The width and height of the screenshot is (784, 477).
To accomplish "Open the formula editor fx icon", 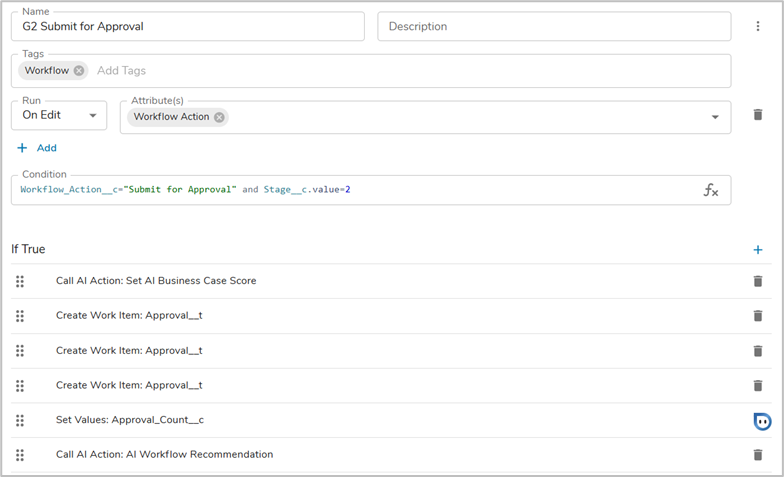I will pos(710,190).
